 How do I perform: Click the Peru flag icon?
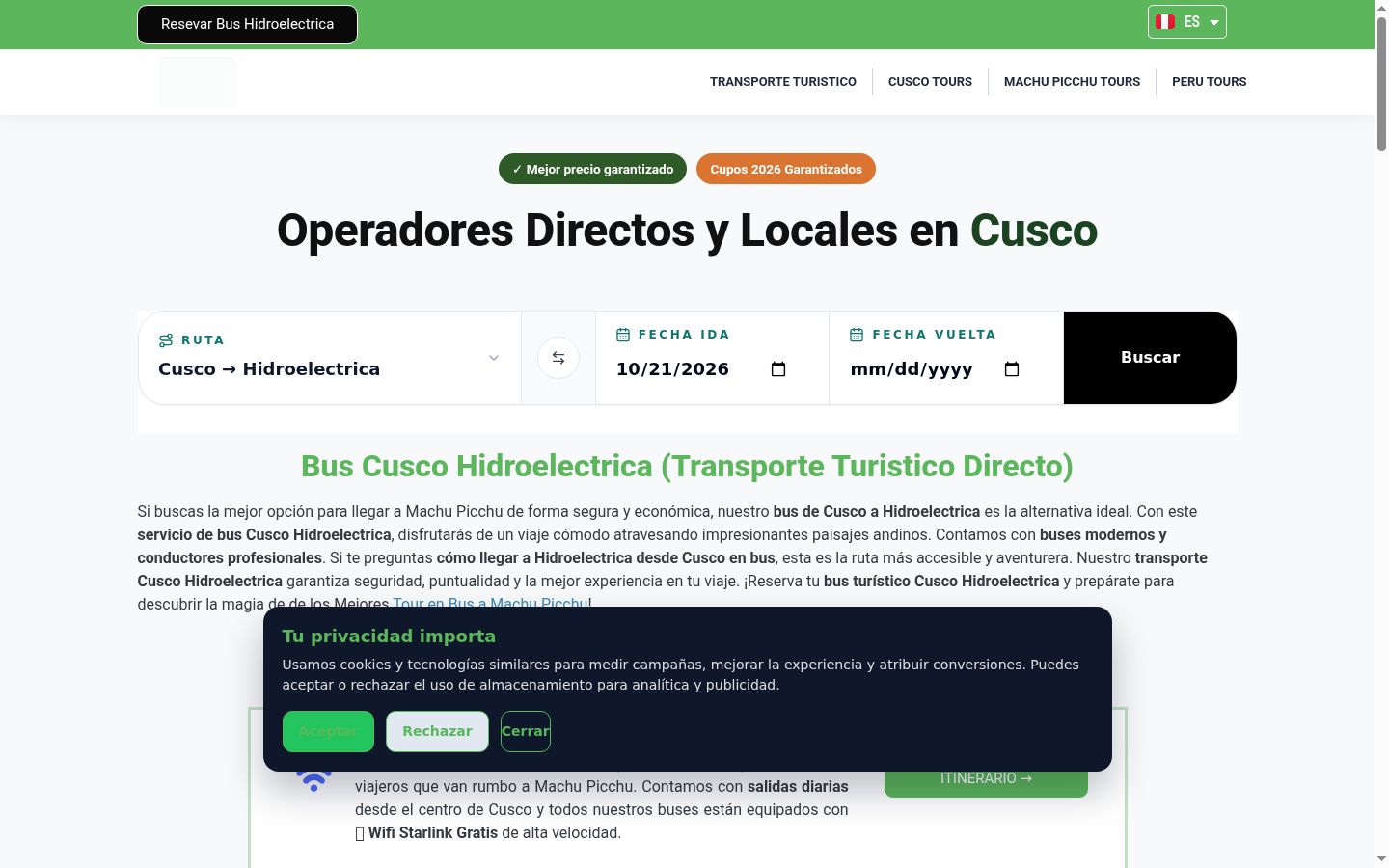tap(1165, 22)
